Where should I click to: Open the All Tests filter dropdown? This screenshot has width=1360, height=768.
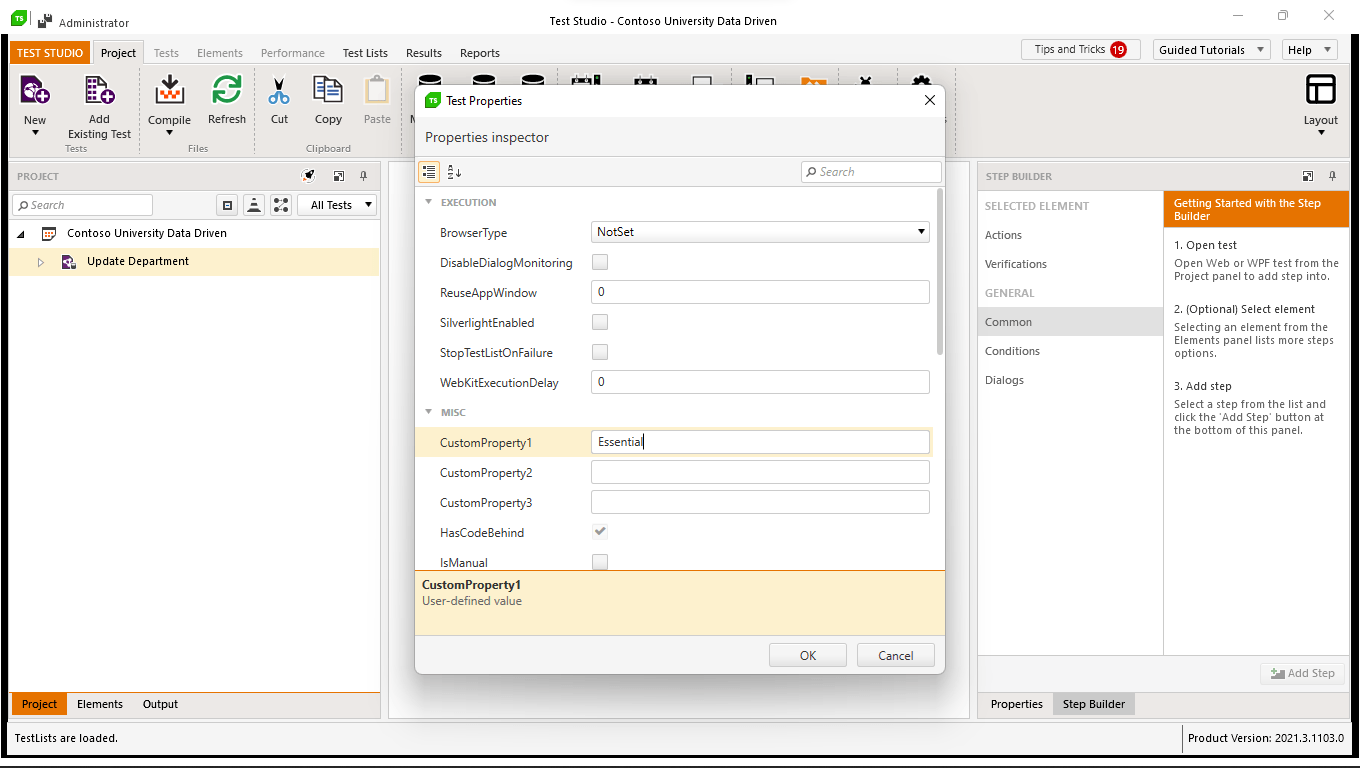pos(337,205)
